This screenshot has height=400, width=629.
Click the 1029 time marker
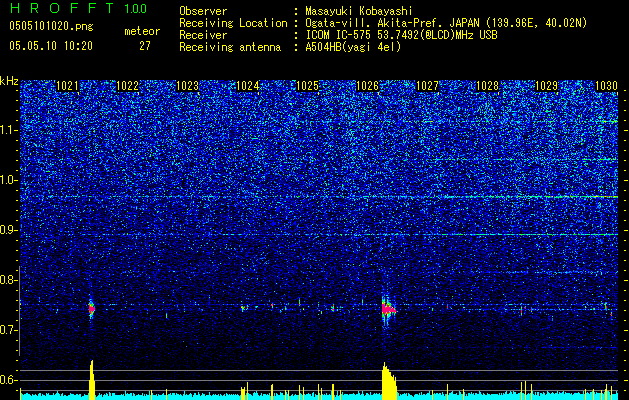point(547,86)
